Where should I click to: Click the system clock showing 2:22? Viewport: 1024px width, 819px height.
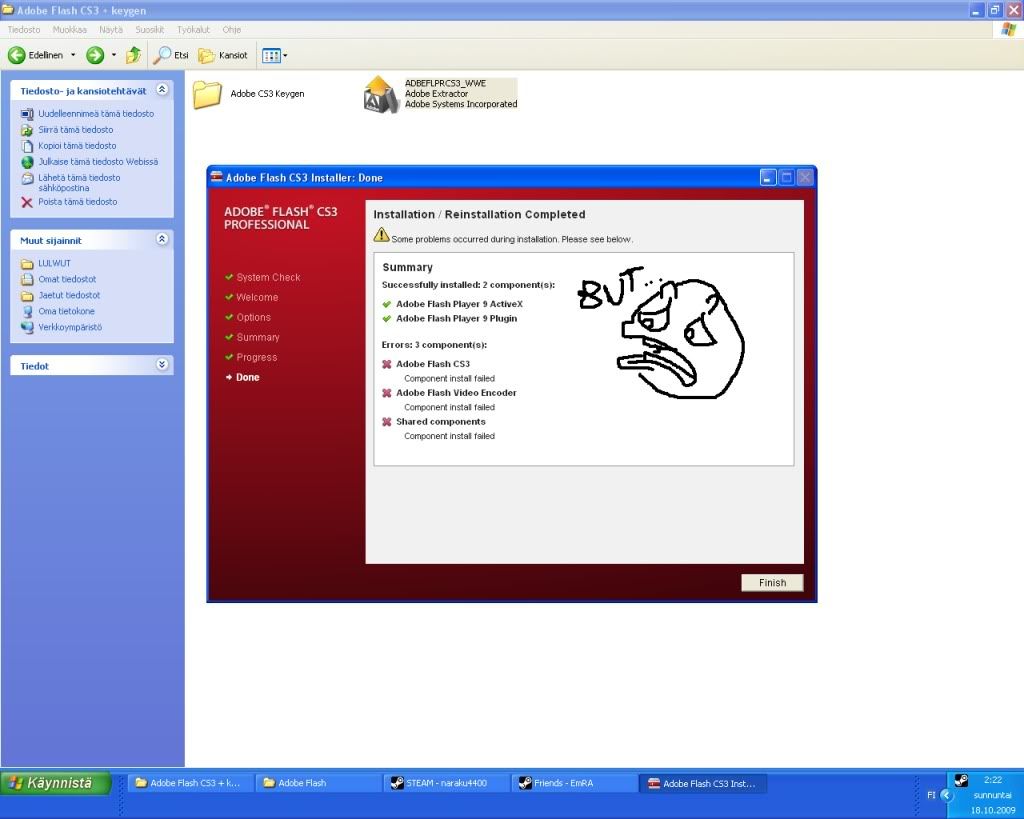[x=993, y=780]
